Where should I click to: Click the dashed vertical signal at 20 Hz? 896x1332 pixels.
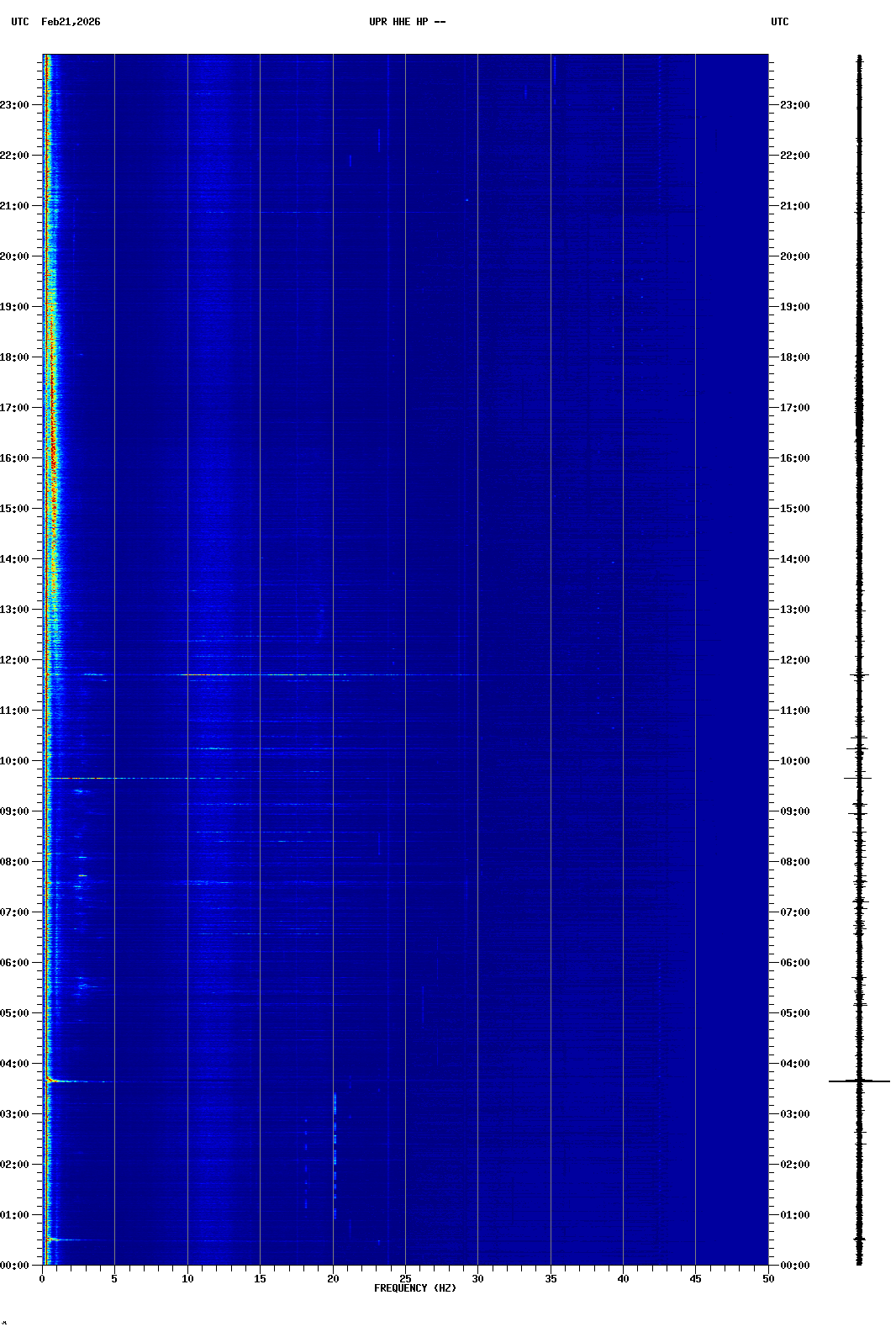click(x=335, y=1152)
